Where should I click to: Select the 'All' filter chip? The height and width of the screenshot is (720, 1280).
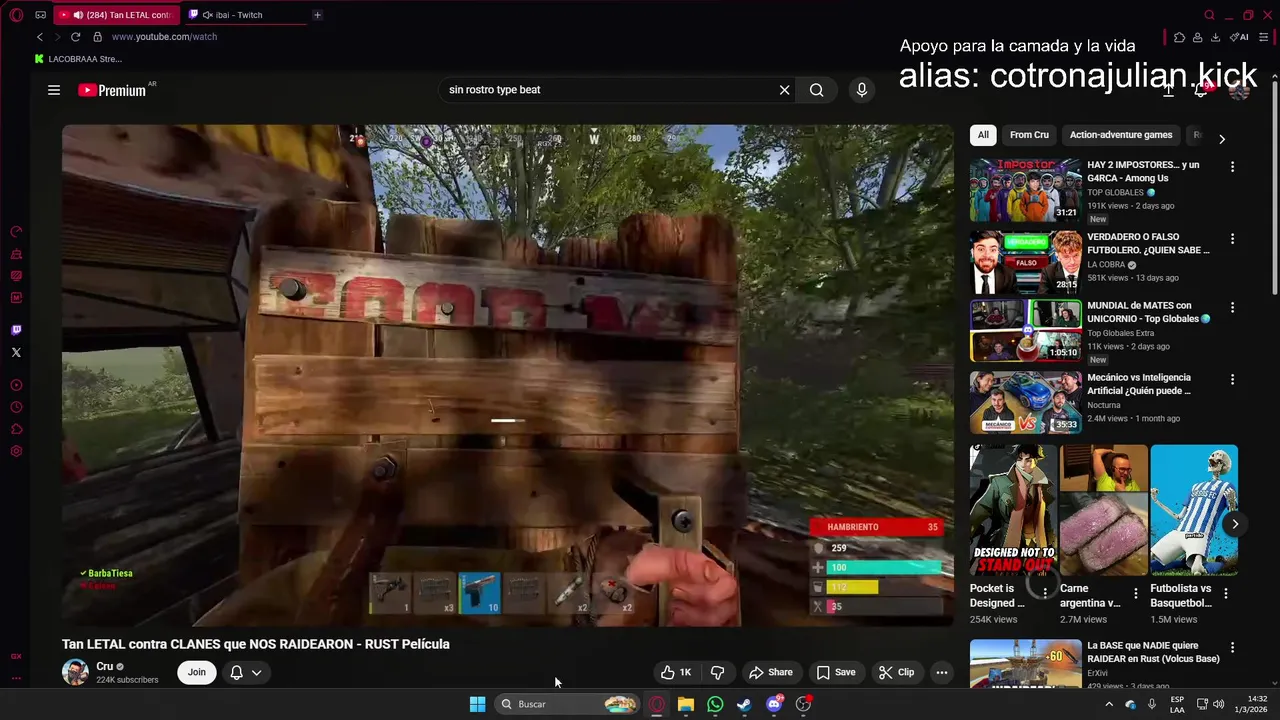click(x=983, y=135)
